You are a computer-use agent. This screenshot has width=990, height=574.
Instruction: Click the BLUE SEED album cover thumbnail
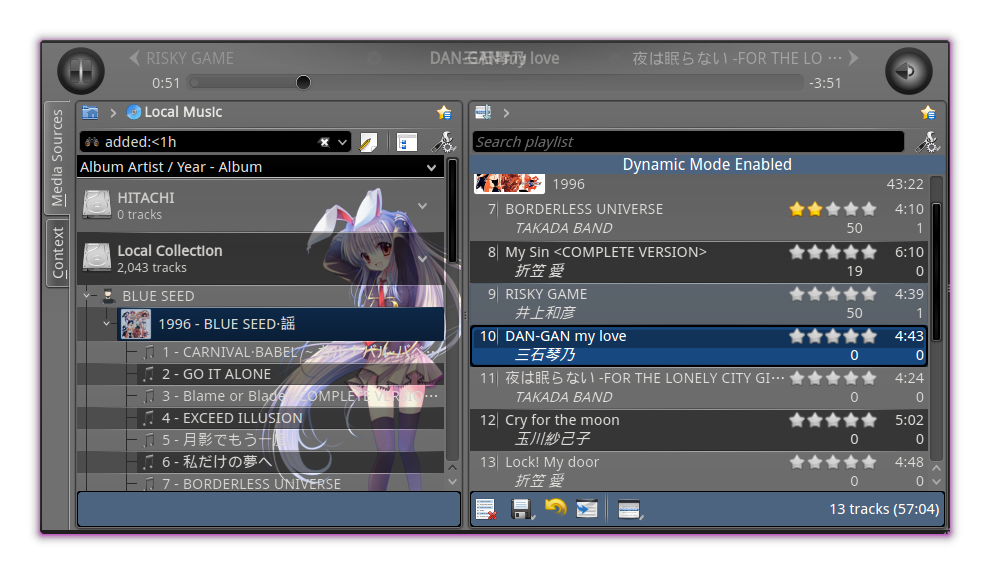pyautogui.click(x=136, y=324)
